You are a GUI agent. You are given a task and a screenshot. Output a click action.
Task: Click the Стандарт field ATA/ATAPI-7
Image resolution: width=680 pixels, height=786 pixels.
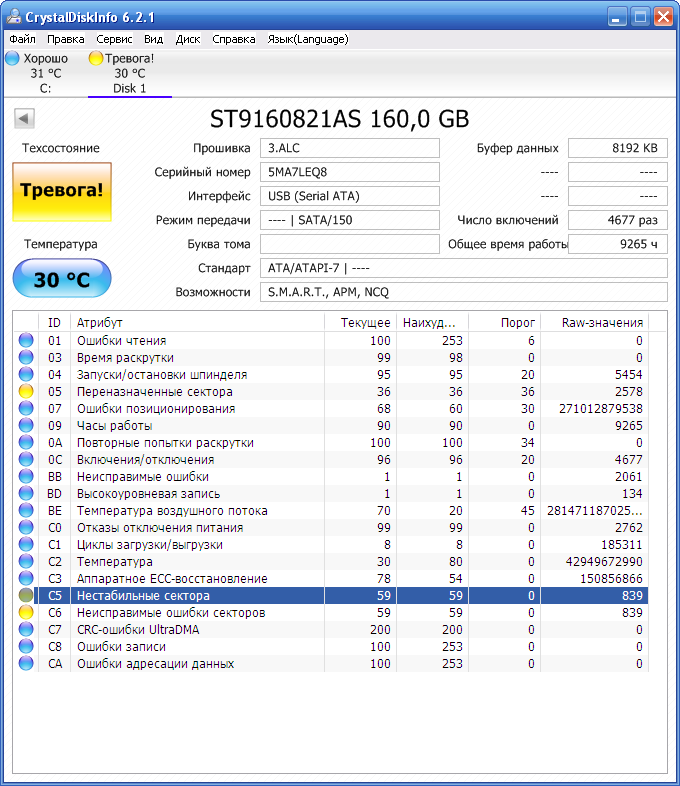(464, 268)
